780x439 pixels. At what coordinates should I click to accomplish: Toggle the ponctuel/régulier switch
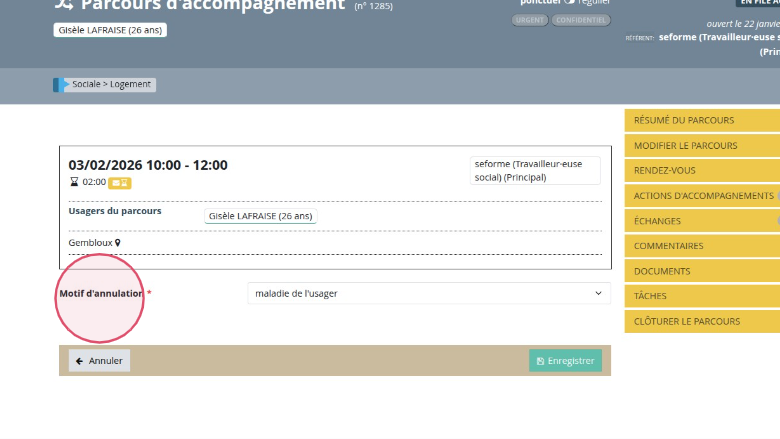click(x=569, y=3)
